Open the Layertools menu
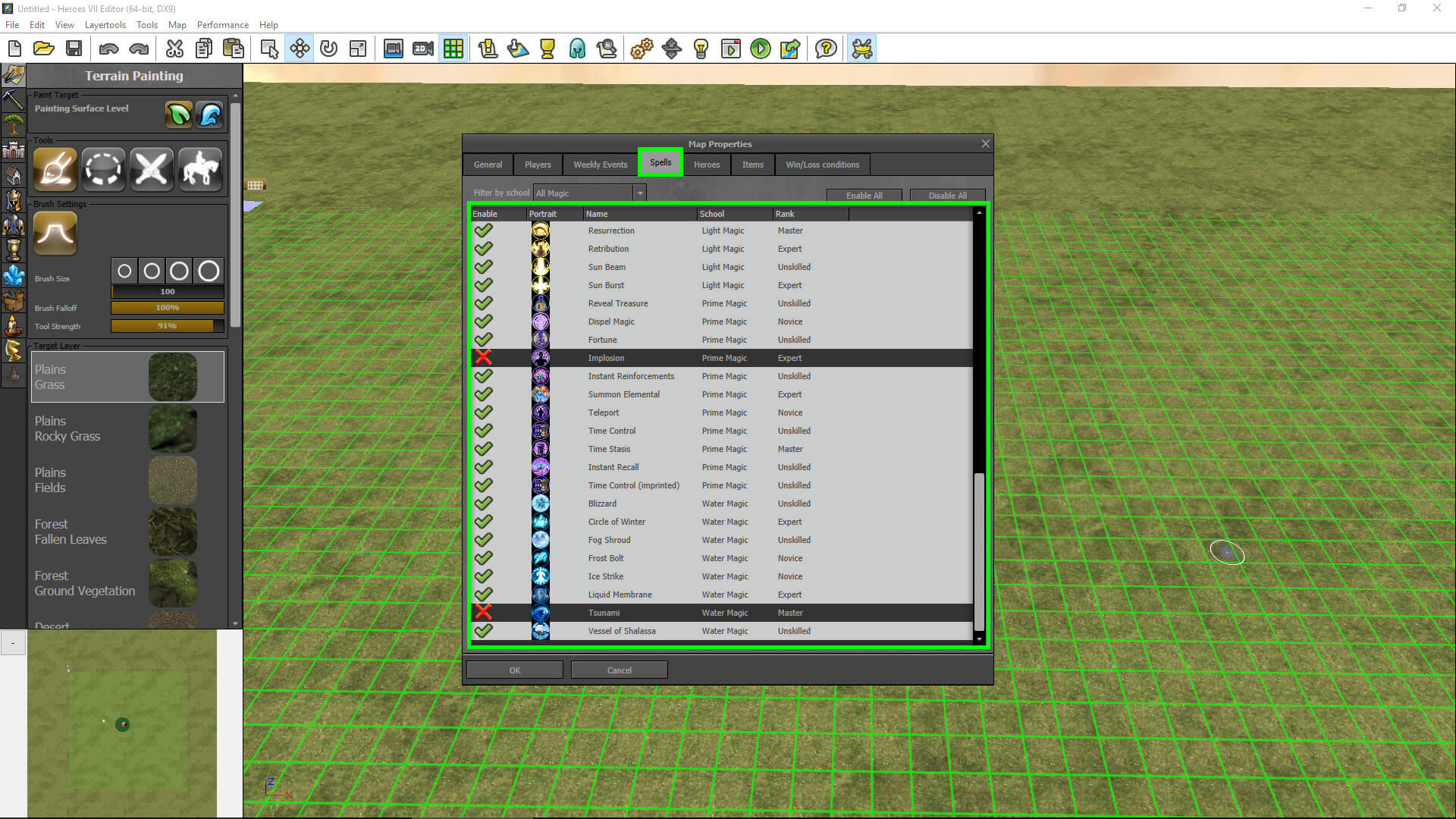The image size is (1456, 819). 105,25
